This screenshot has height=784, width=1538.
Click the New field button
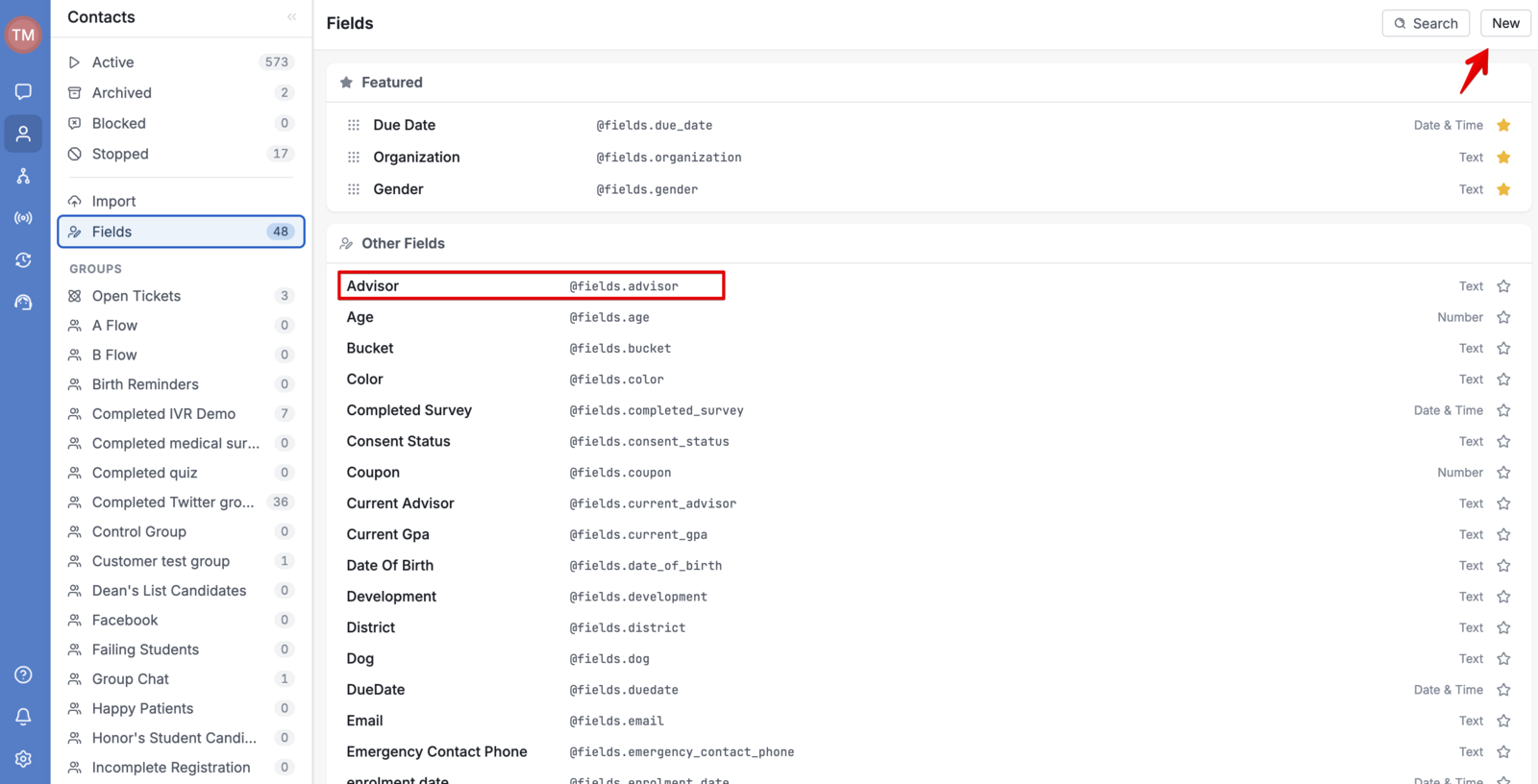1505,23
